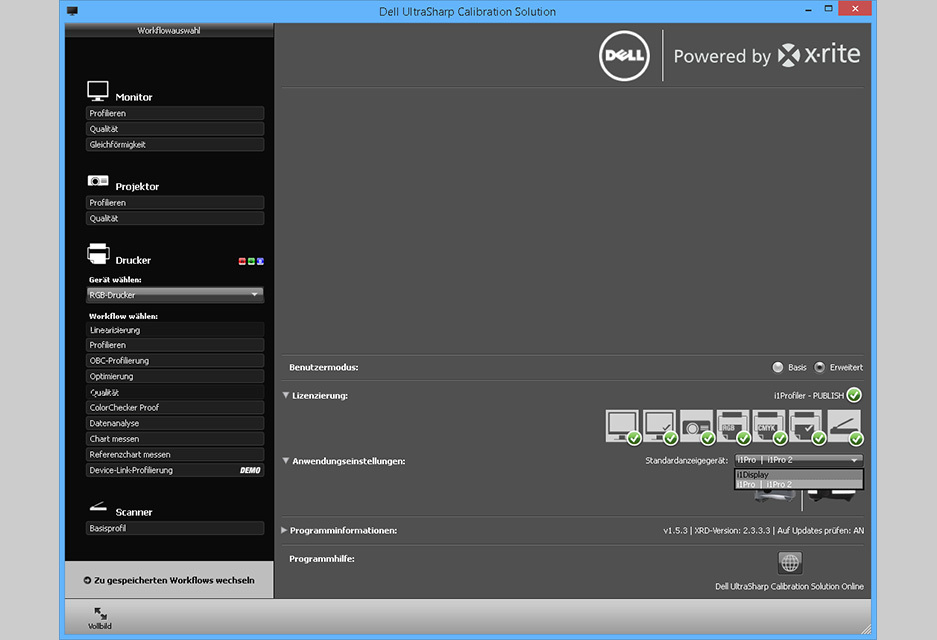937x640 pixels.
Task: Click the Projektor category icon
Action: pyautogui.click(x=98, y=180)
